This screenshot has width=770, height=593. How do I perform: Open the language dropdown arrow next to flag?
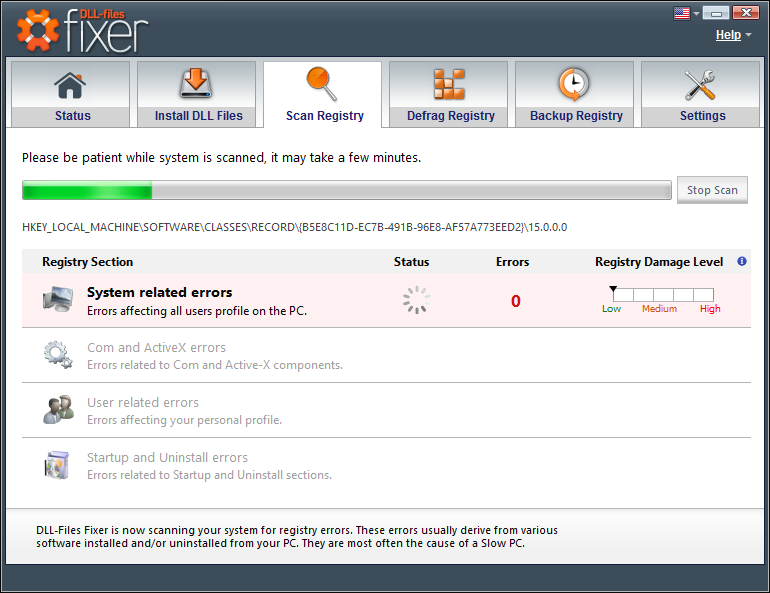pyautogui.click(x=696, y=14)
